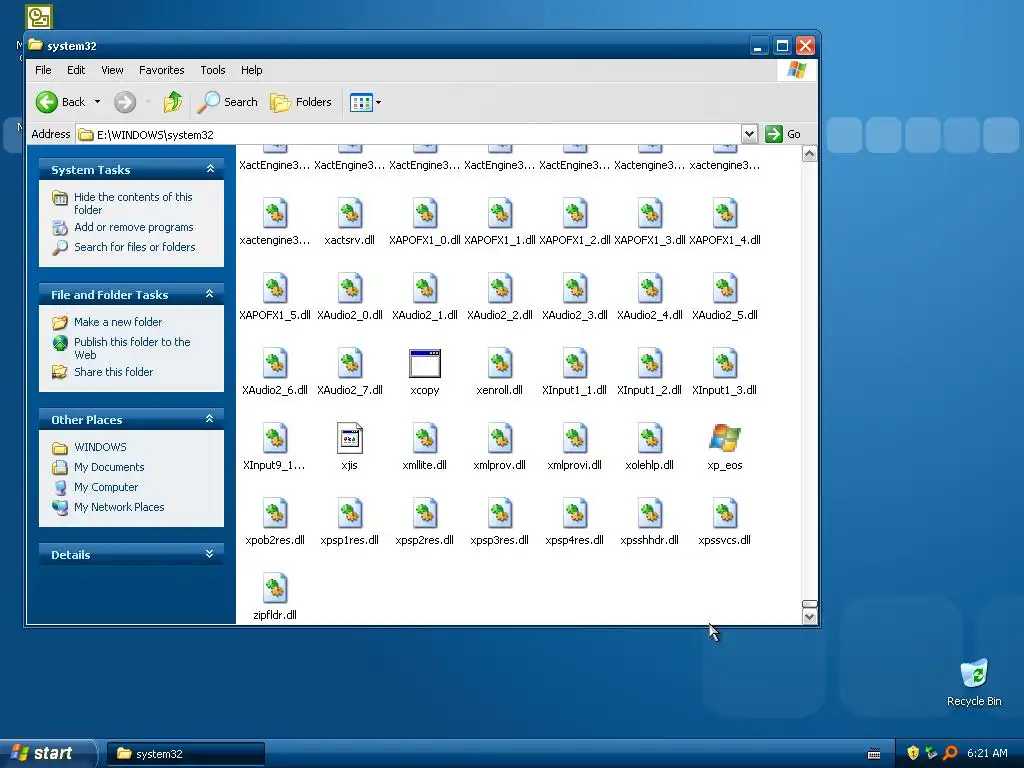Image resolution: width=1024 pixels, height=768 pixels.
Task: Open the File menu
Action: pos(43,70)
